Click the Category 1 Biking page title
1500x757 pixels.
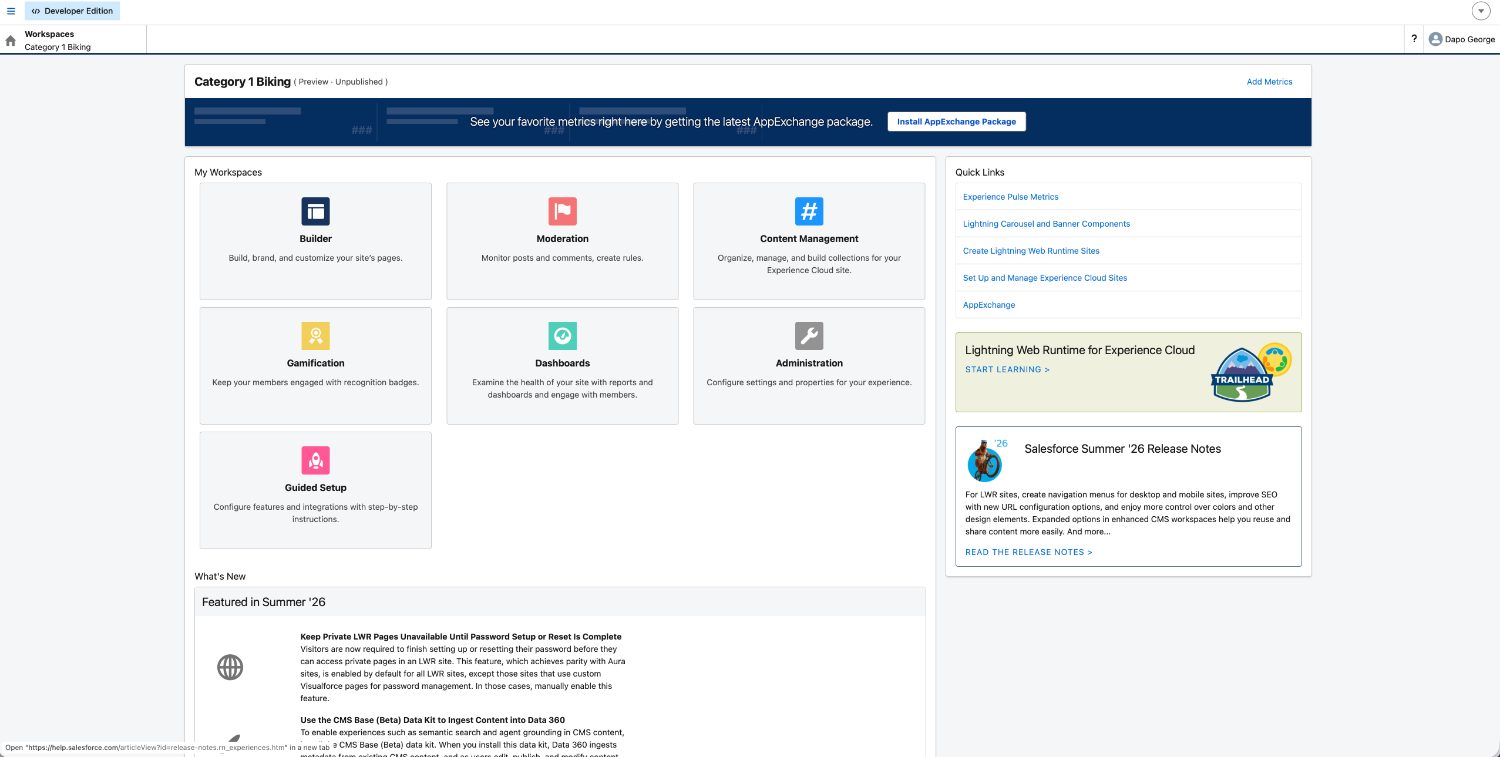tap(242, 82)
